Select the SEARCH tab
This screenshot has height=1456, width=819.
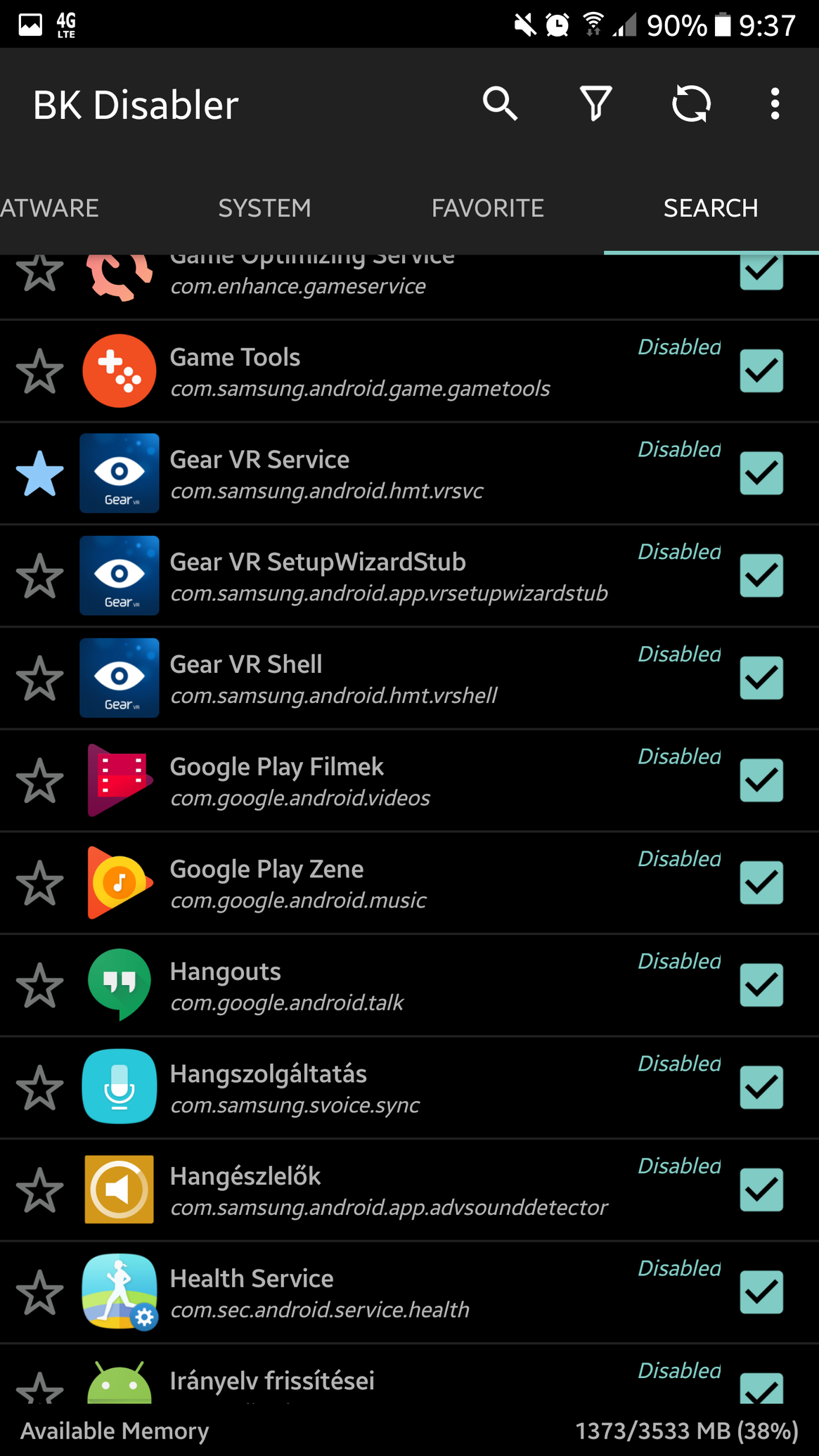(x=711, y=208)
